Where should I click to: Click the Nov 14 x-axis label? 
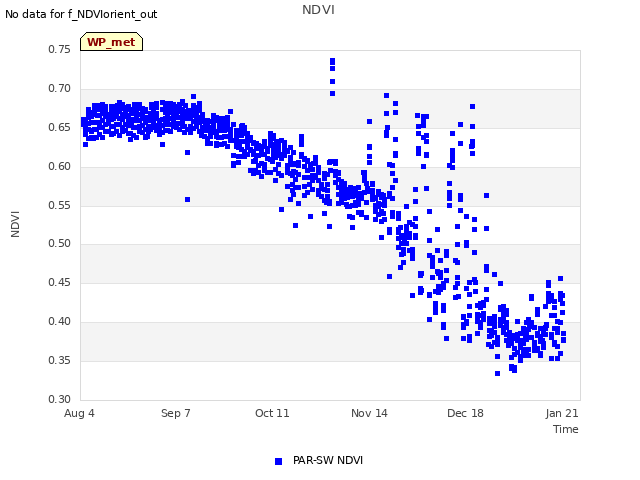pyautogui.click(x=369, y=413)
